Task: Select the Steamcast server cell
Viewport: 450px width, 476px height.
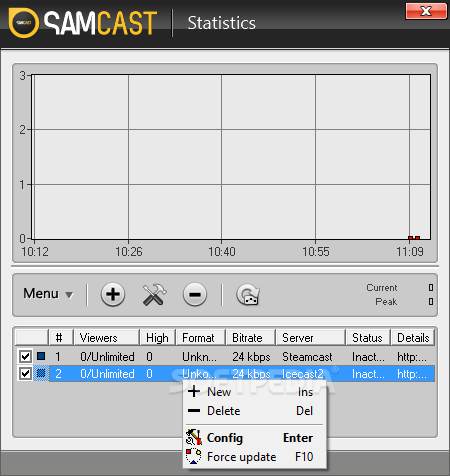Action: pos(307,357)
